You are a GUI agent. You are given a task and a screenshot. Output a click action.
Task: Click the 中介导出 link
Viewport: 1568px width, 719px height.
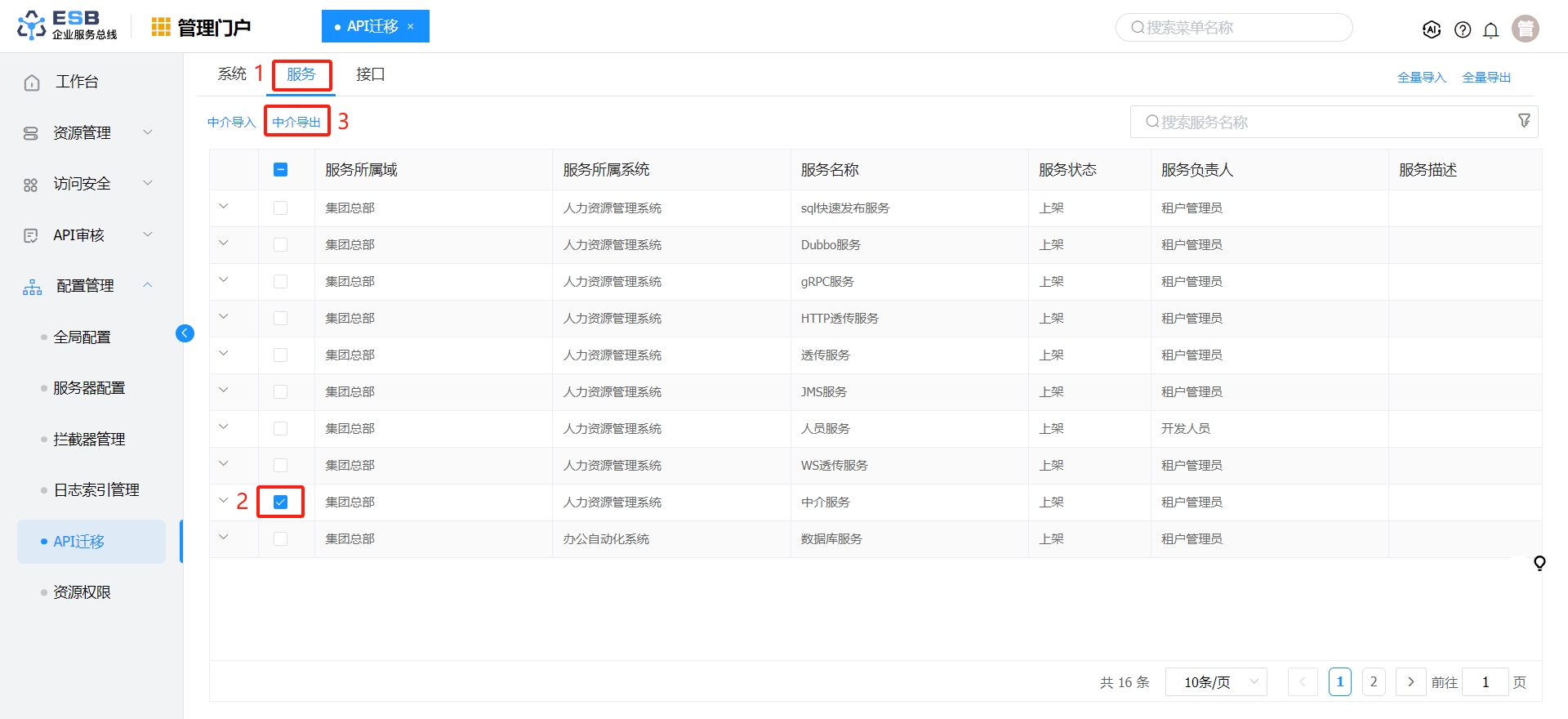click(x=296, y=122)
